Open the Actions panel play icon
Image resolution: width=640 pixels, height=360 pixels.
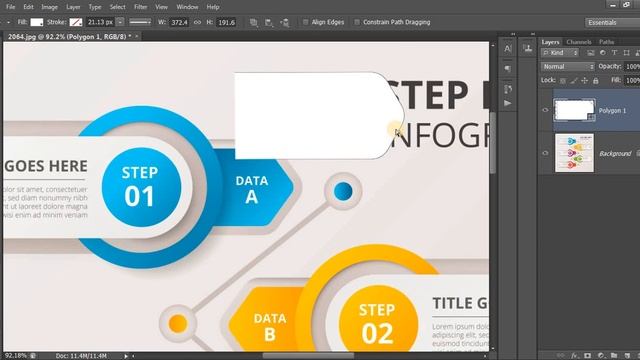tap(508, 103)
